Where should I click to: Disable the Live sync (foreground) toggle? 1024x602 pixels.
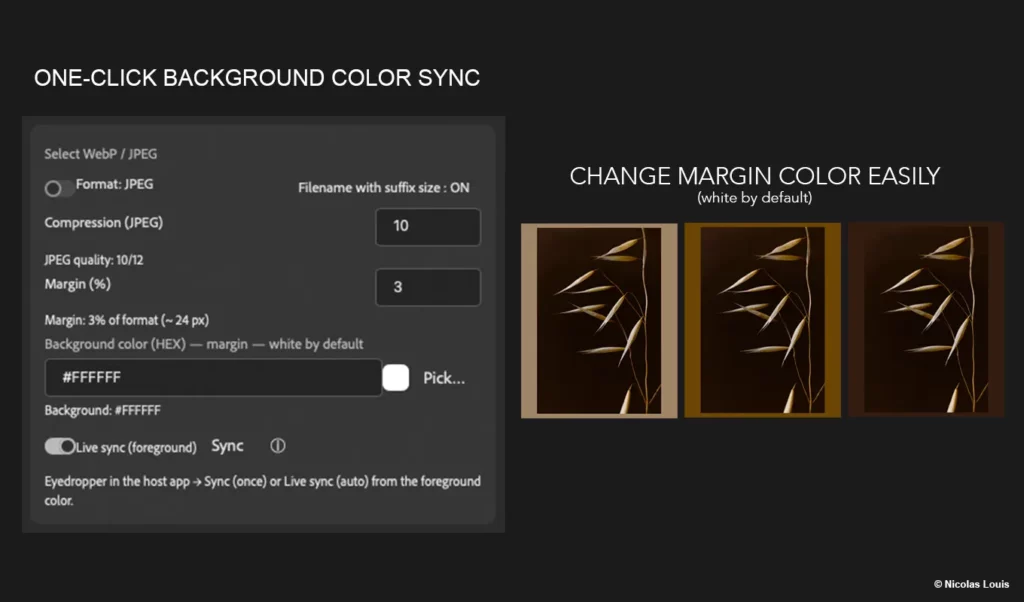pyautogui.click(x=61, y=446)
